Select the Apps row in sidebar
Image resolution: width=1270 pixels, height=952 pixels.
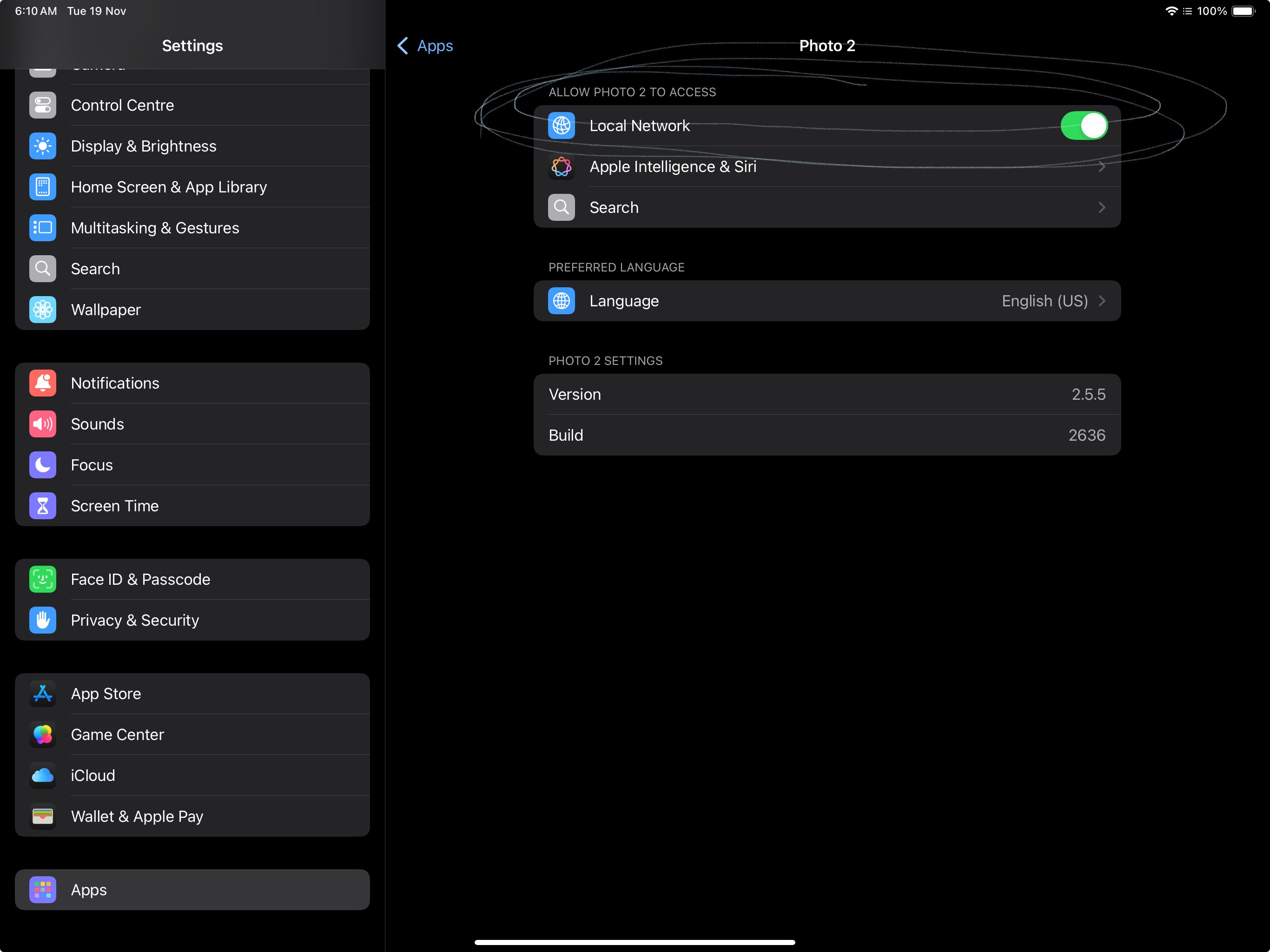[192, 889]
